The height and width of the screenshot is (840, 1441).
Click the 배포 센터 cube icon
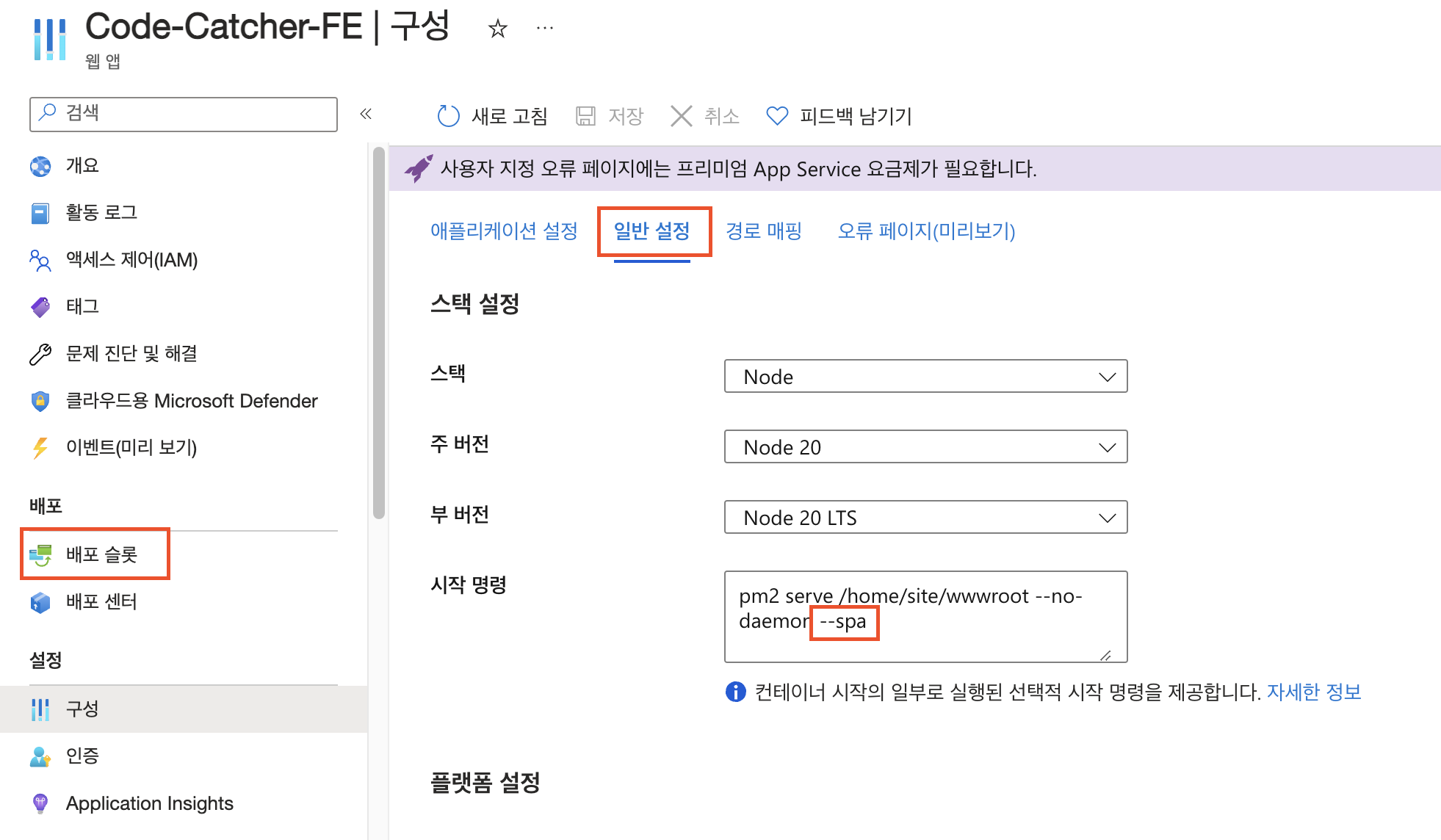tap(40, 603)
